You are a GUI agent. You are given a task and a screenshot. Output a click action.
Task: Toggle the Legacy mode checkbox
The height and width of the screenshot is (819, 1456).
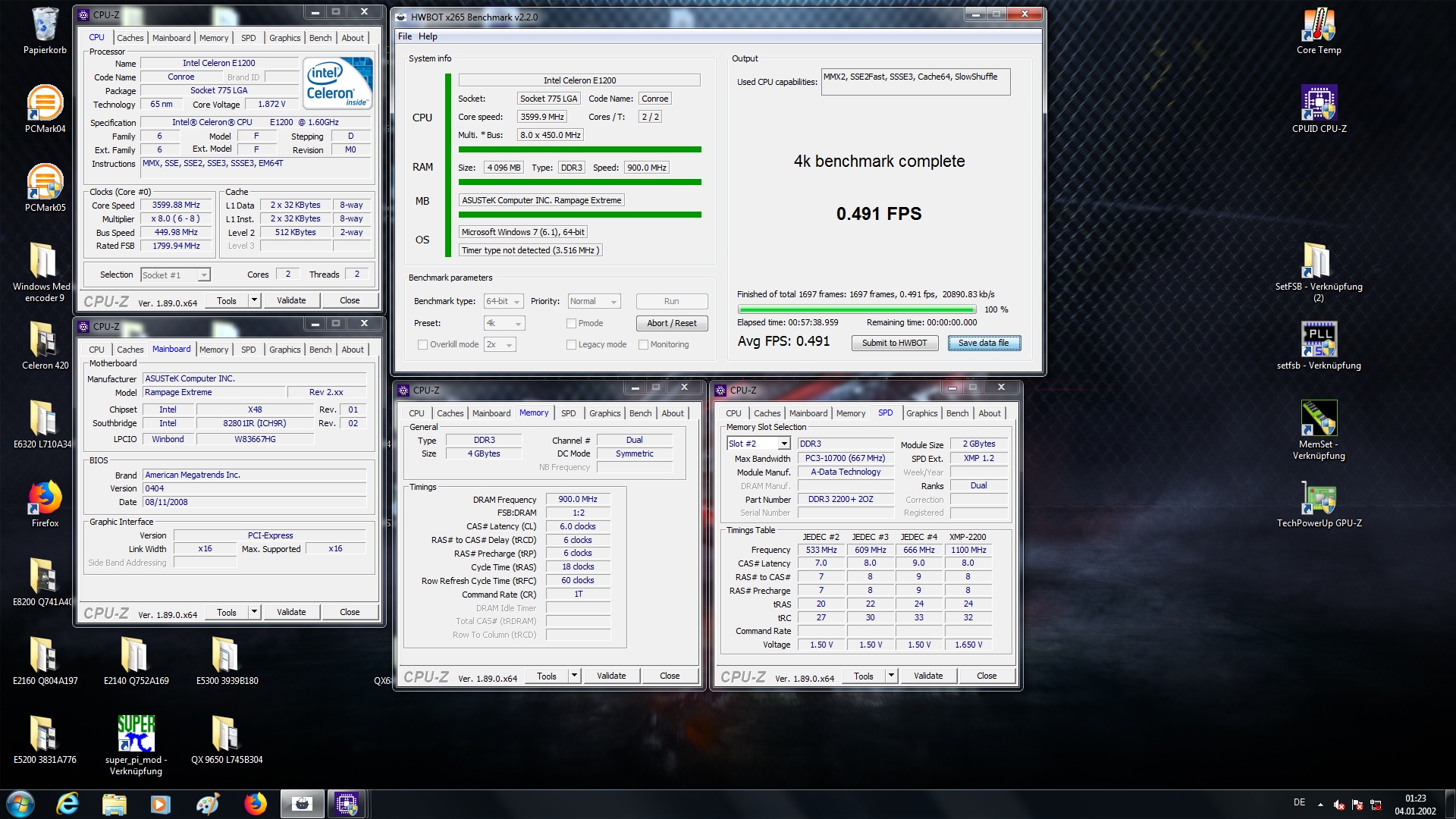coord(571,344)
